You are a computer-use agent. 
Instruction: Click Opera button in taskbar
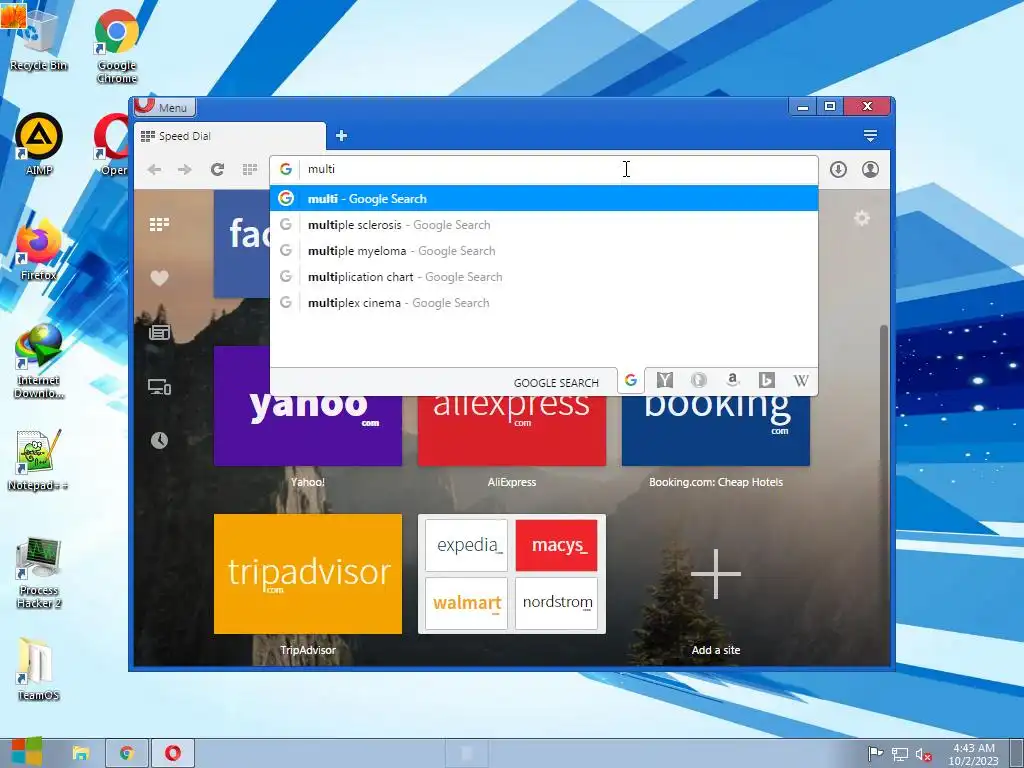[x=173, y=753]
